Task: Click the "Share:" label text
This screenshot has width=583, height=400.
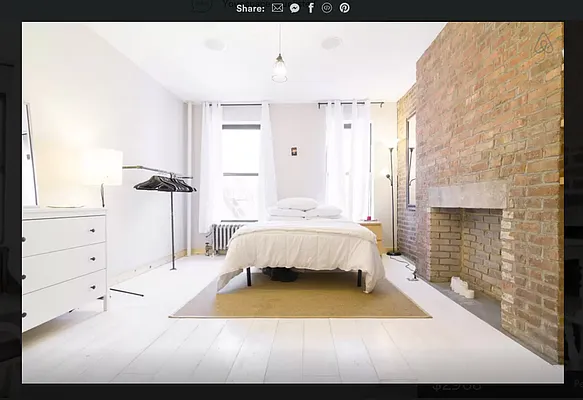Action: pos(250,8)
